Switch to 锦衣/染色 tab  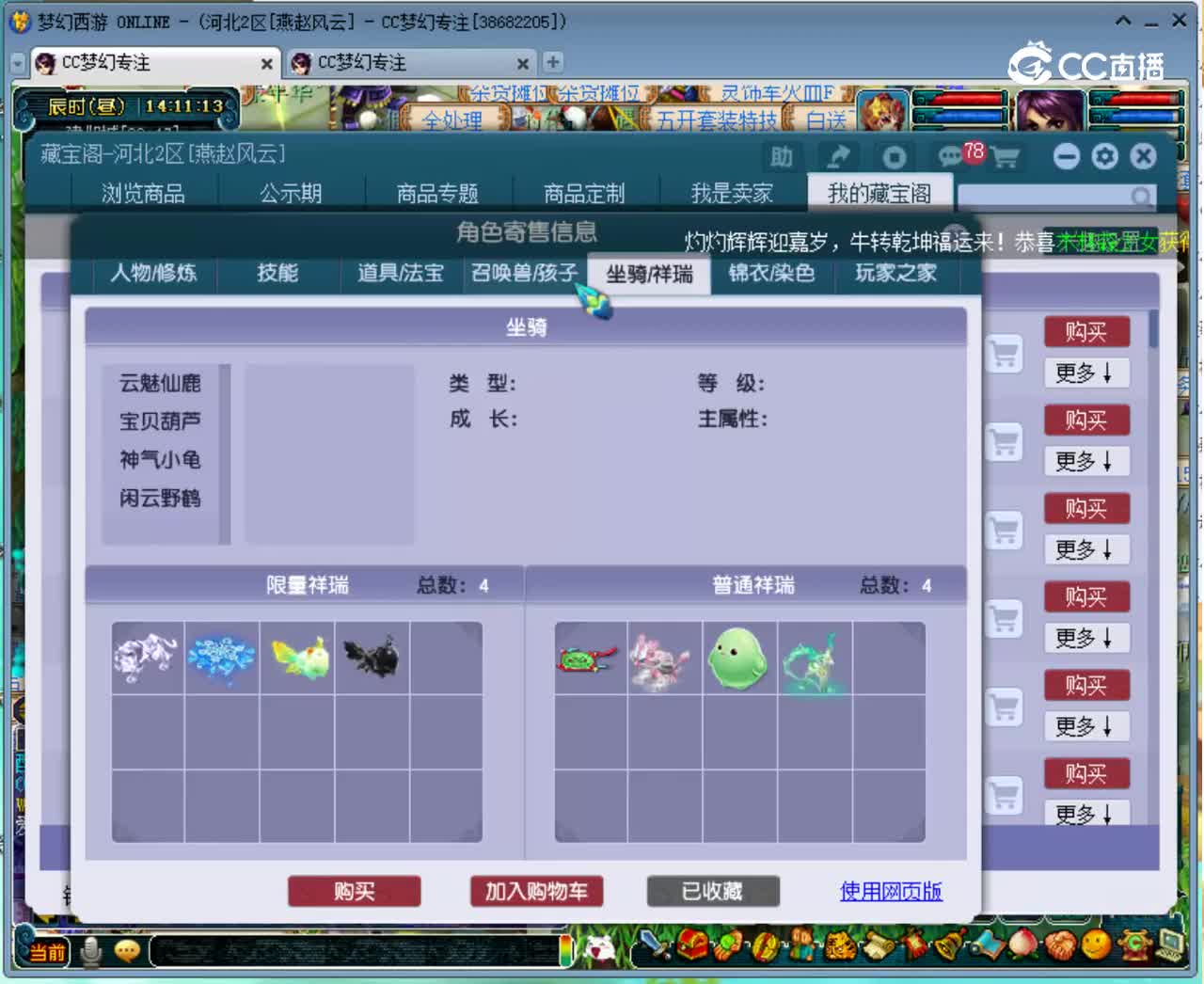(x=771, y=273)
